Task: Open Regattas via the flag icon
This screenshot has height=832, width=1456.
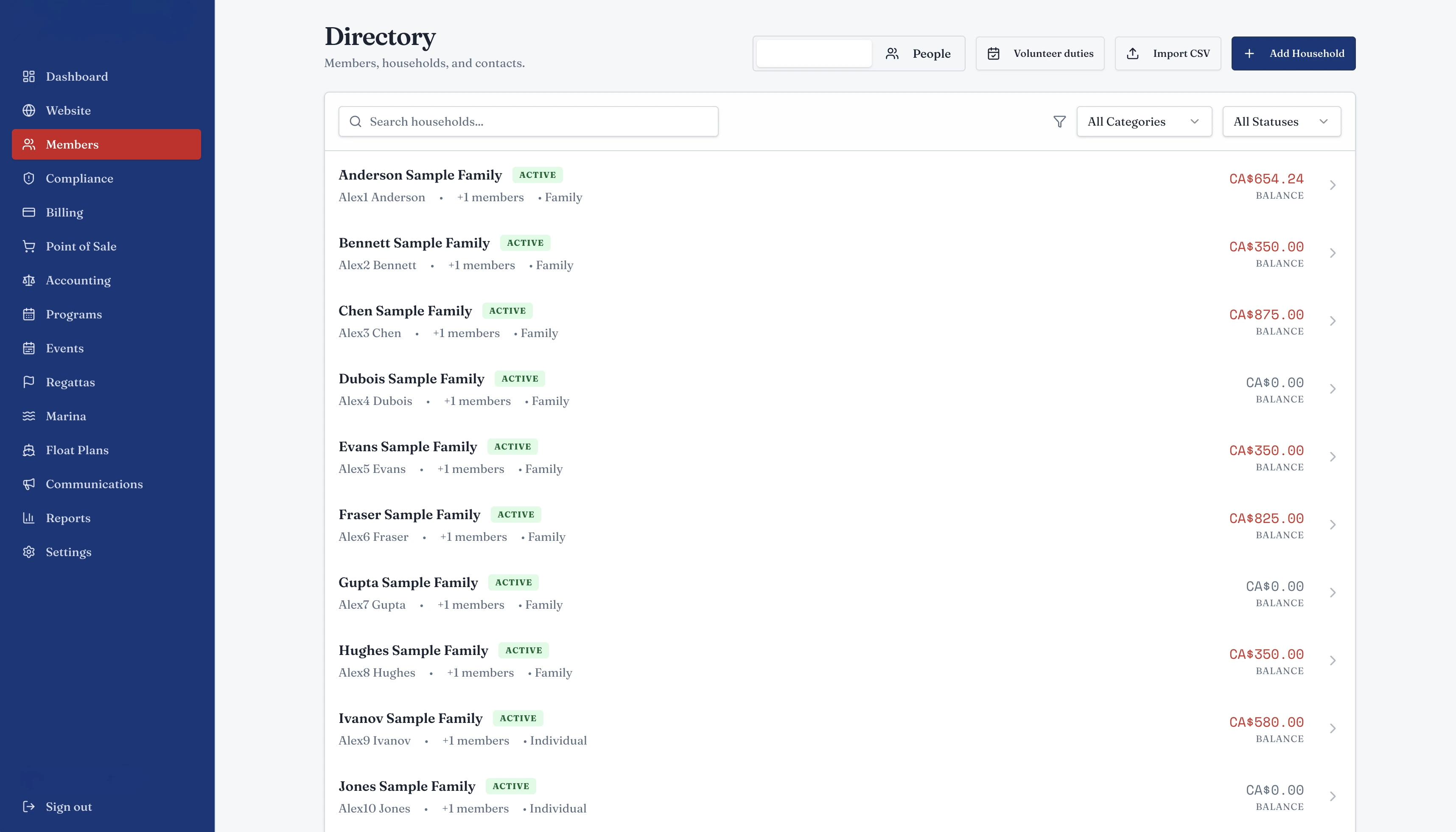Action: point(28,382)
